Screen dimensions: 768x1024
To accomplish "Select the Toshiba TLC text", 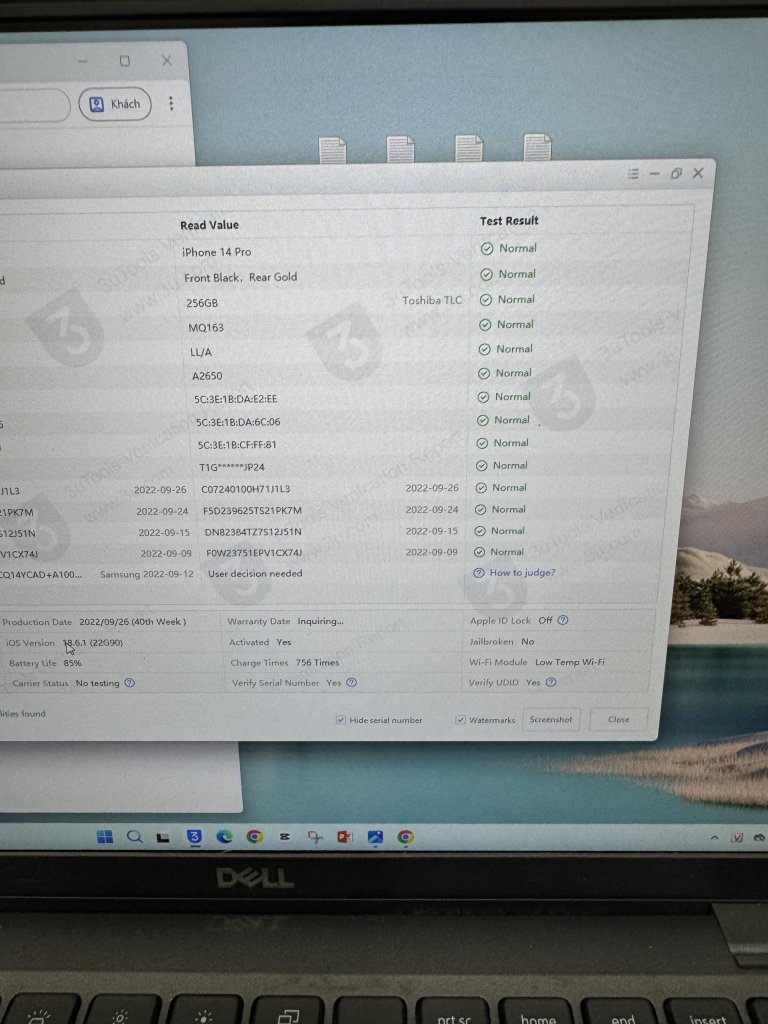I will coord(432,300).
